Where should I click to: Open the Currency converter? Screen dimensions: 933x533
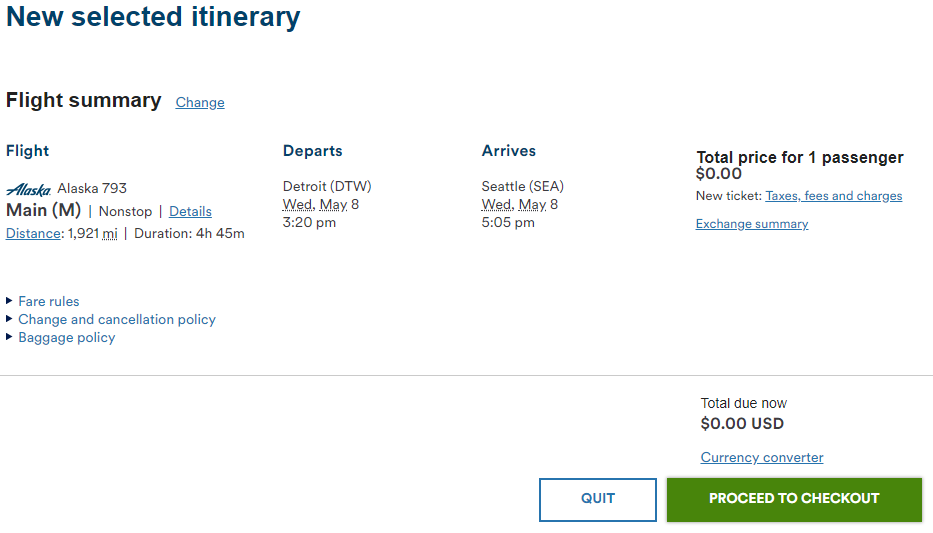[762, 457]
